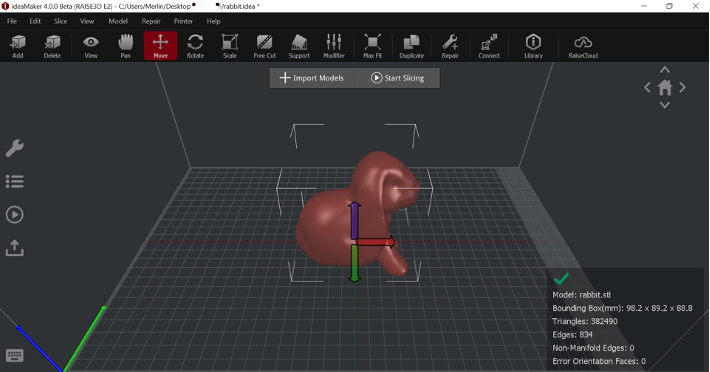Select the View tool
This screenshot has height=372, width=710.
[x=91, y=46]
